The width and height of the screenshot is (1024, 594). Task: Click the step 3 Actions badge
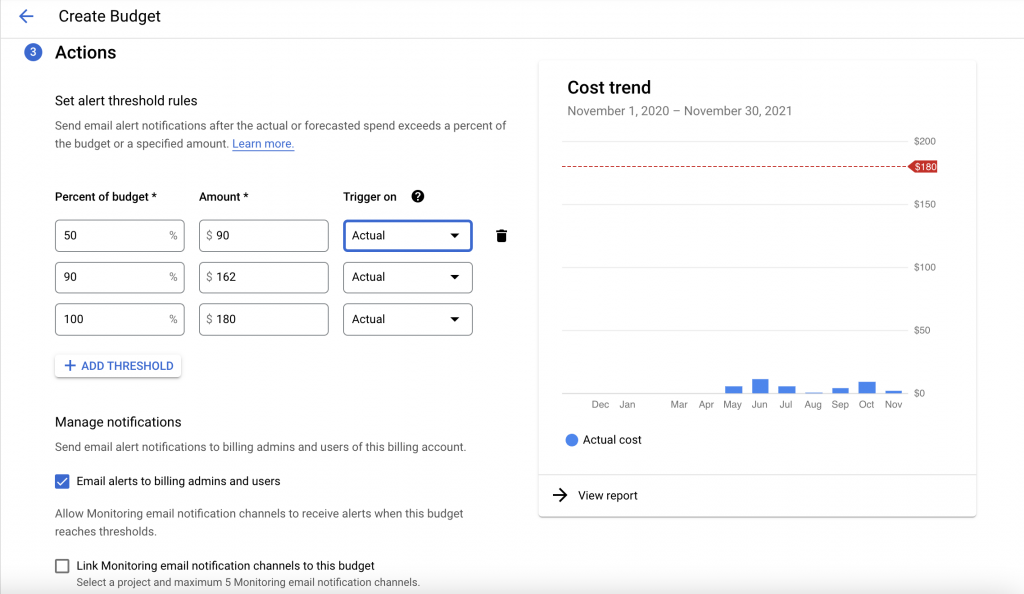33,52
